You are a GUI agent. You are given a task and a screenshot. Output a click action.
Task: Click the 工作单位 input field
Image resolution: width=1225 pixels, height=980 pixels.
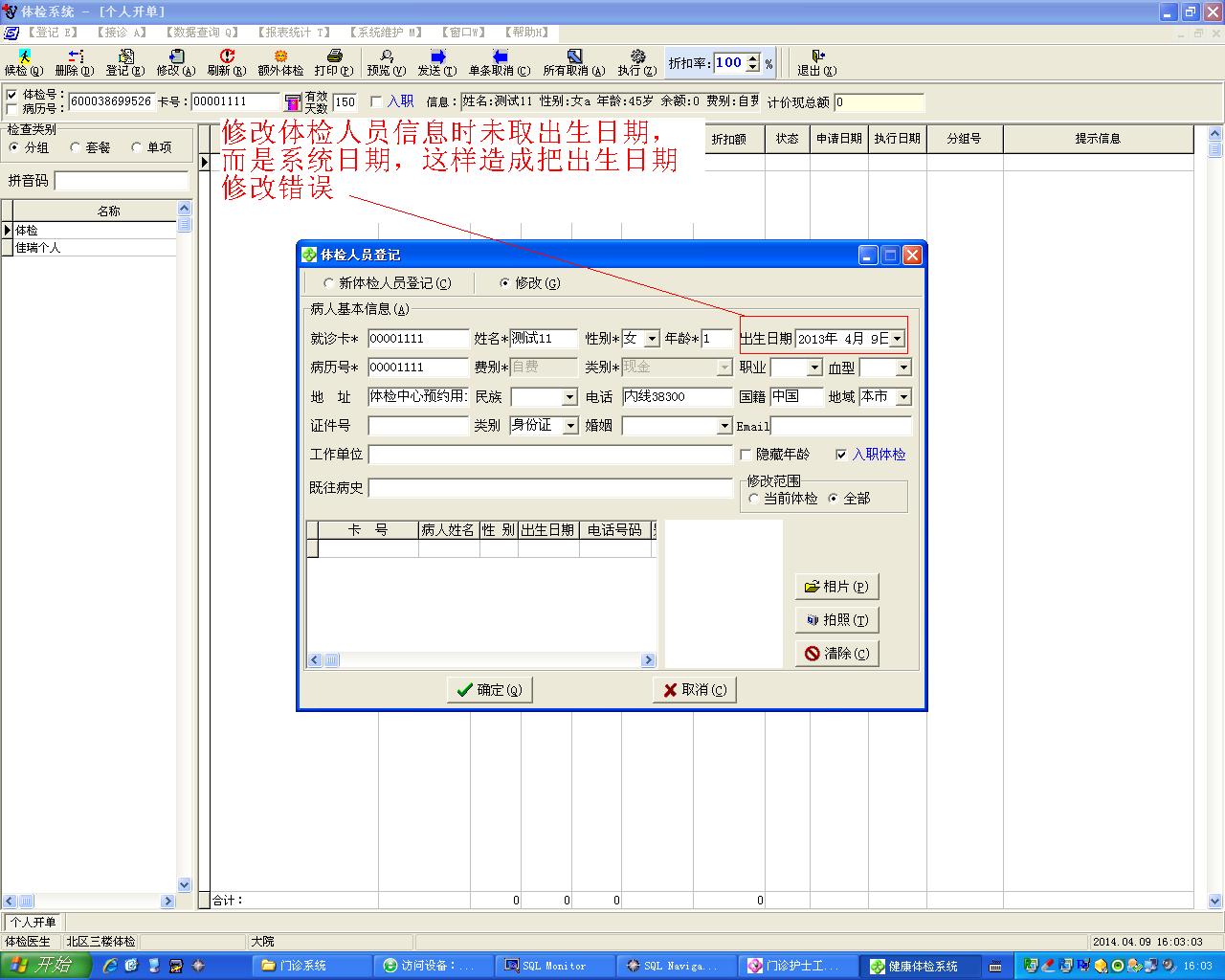tap(550, 455)
